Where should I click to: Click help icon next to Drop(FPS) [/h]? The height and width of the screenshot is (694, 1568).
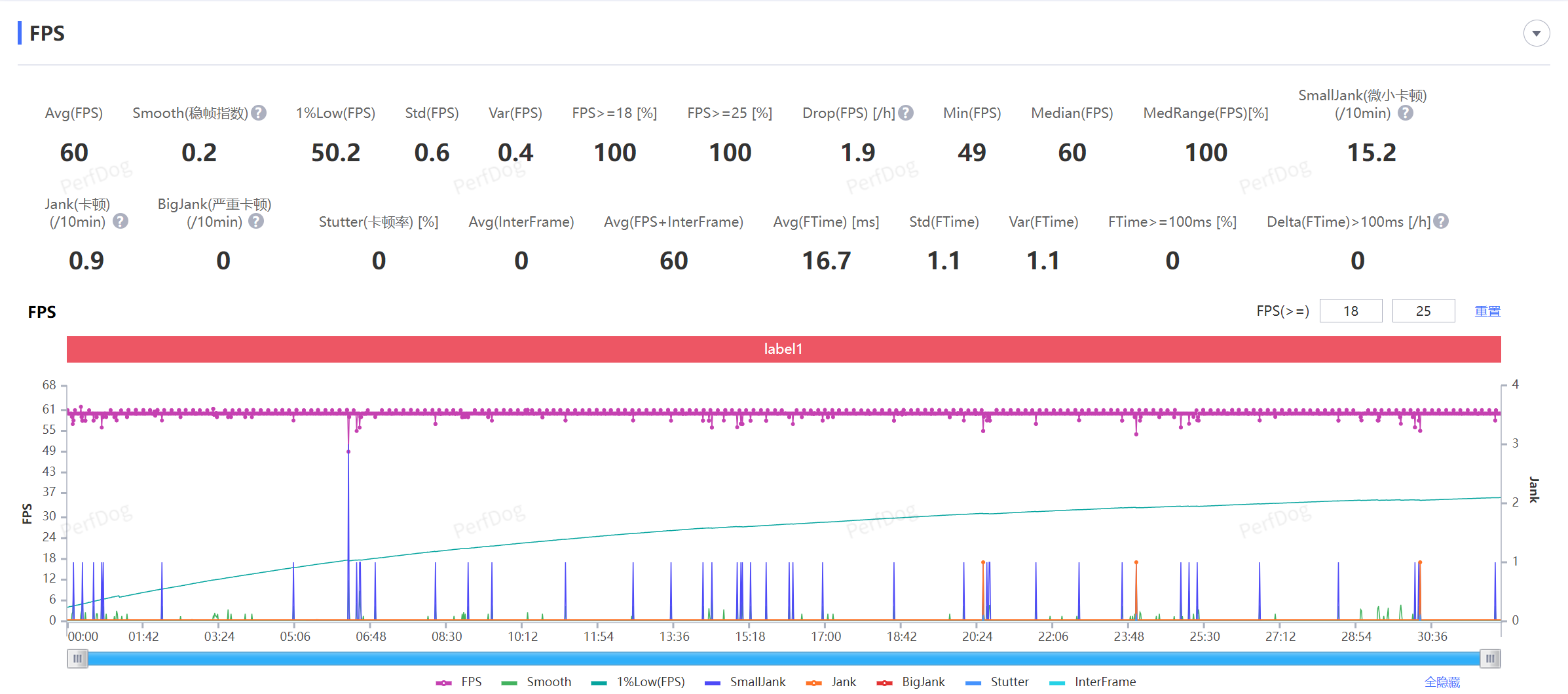tap(906, 113)
